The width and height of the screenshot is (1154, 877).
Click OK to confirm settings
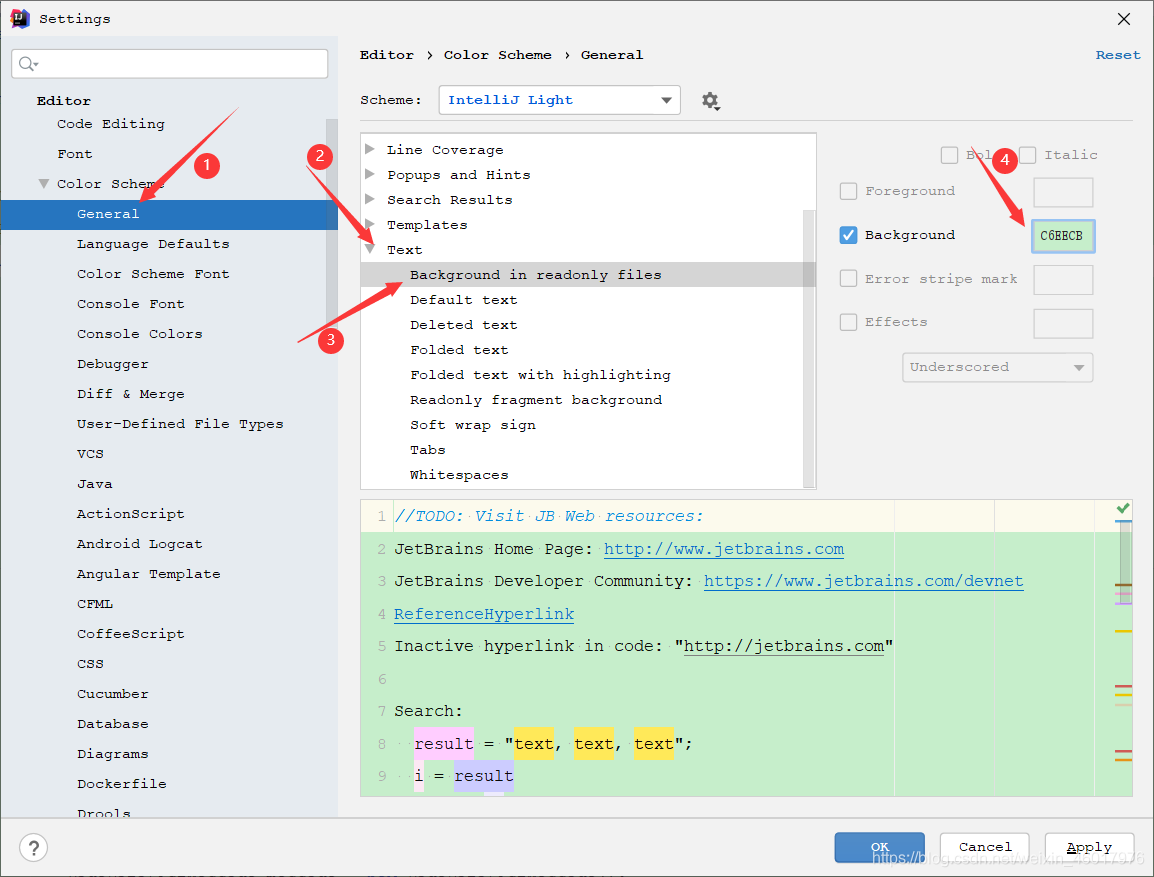pos(879,848)
